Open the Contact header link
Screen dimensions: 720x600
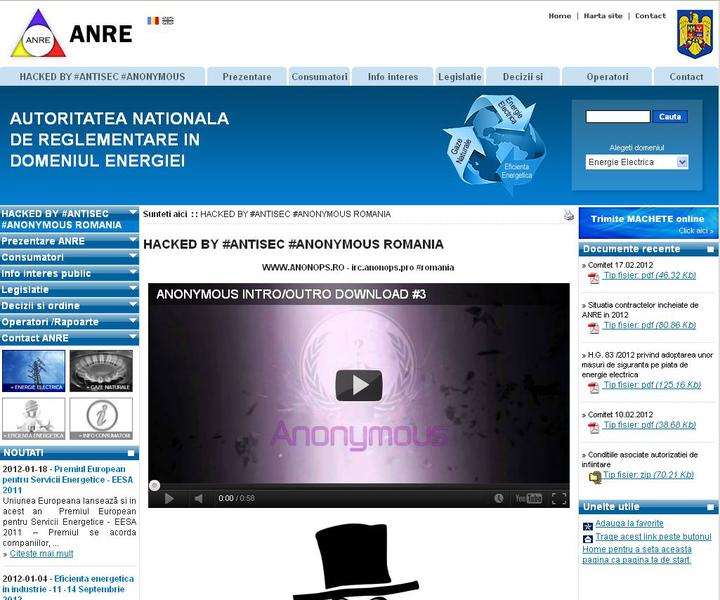tap(650, 16)
